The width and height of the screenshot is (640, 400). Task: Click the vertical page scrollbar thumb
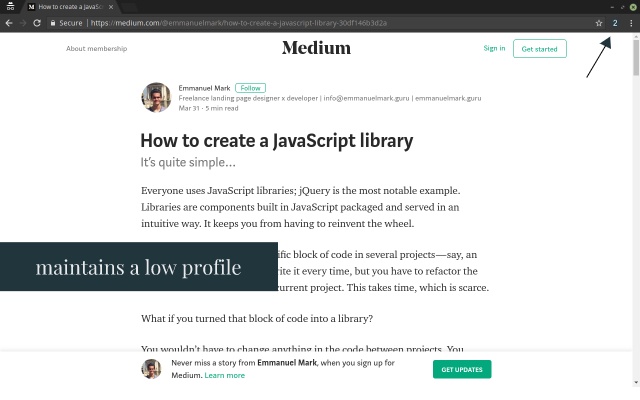636,57
